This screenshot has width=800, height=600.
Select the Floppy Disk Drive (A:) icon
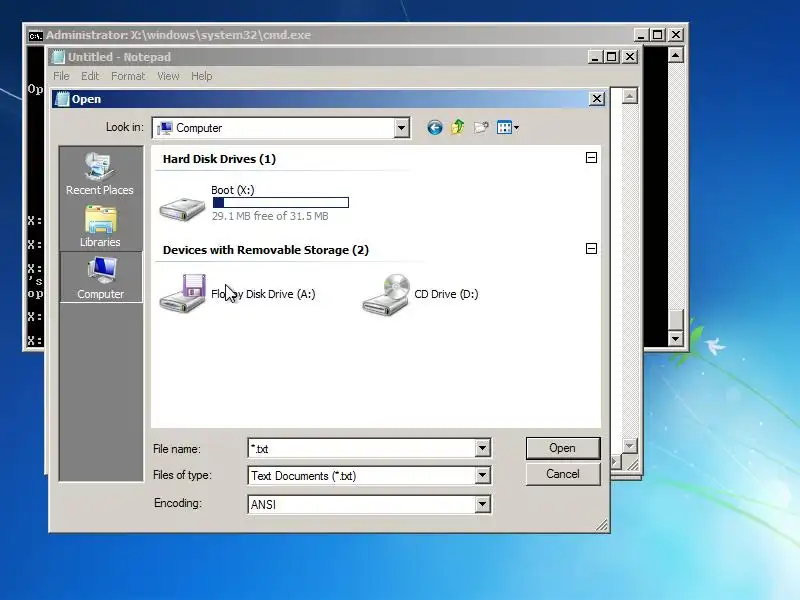tap(183, 293)
